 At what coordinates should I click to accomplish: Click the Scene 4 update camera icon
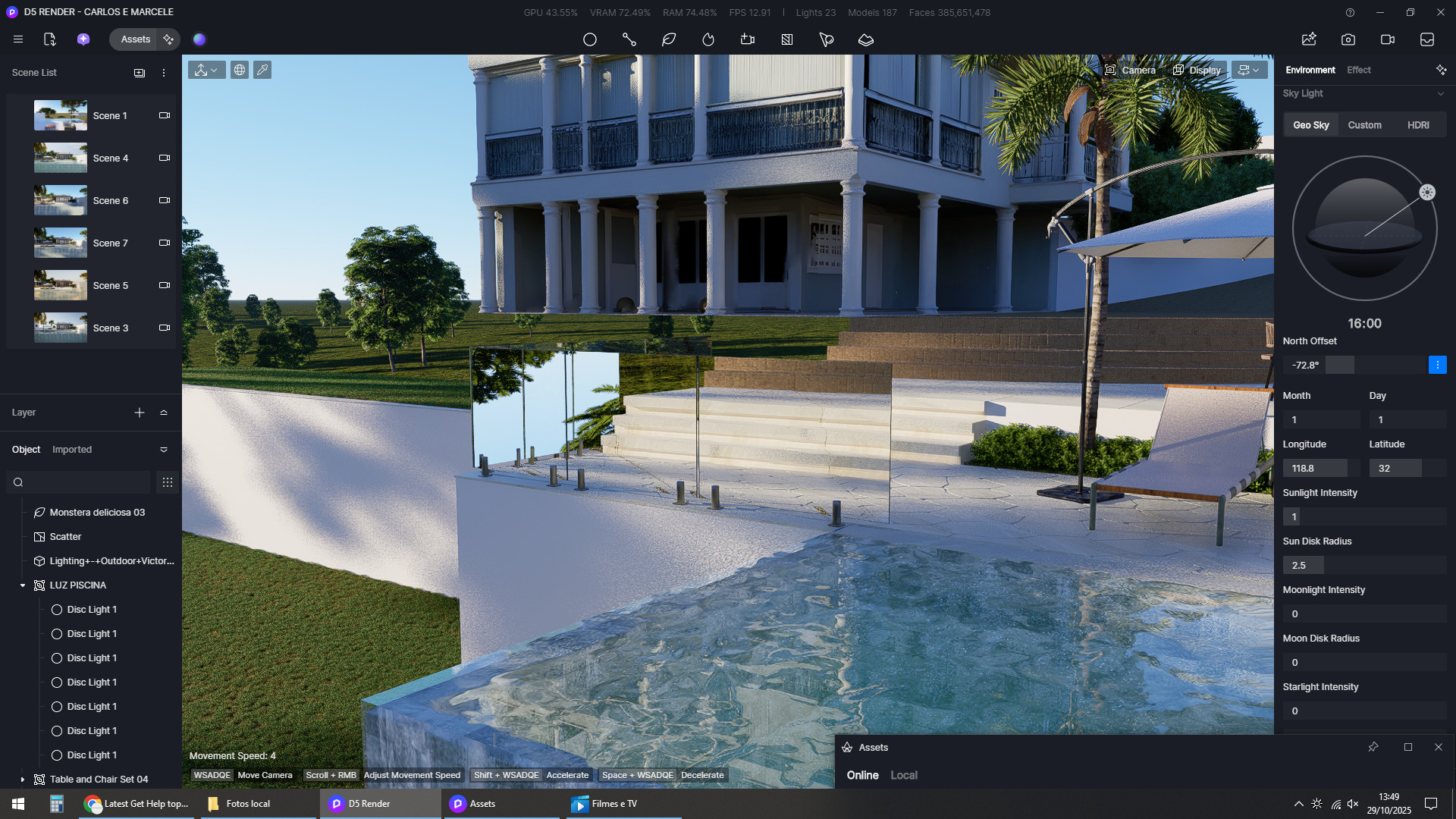pos(164,158)
